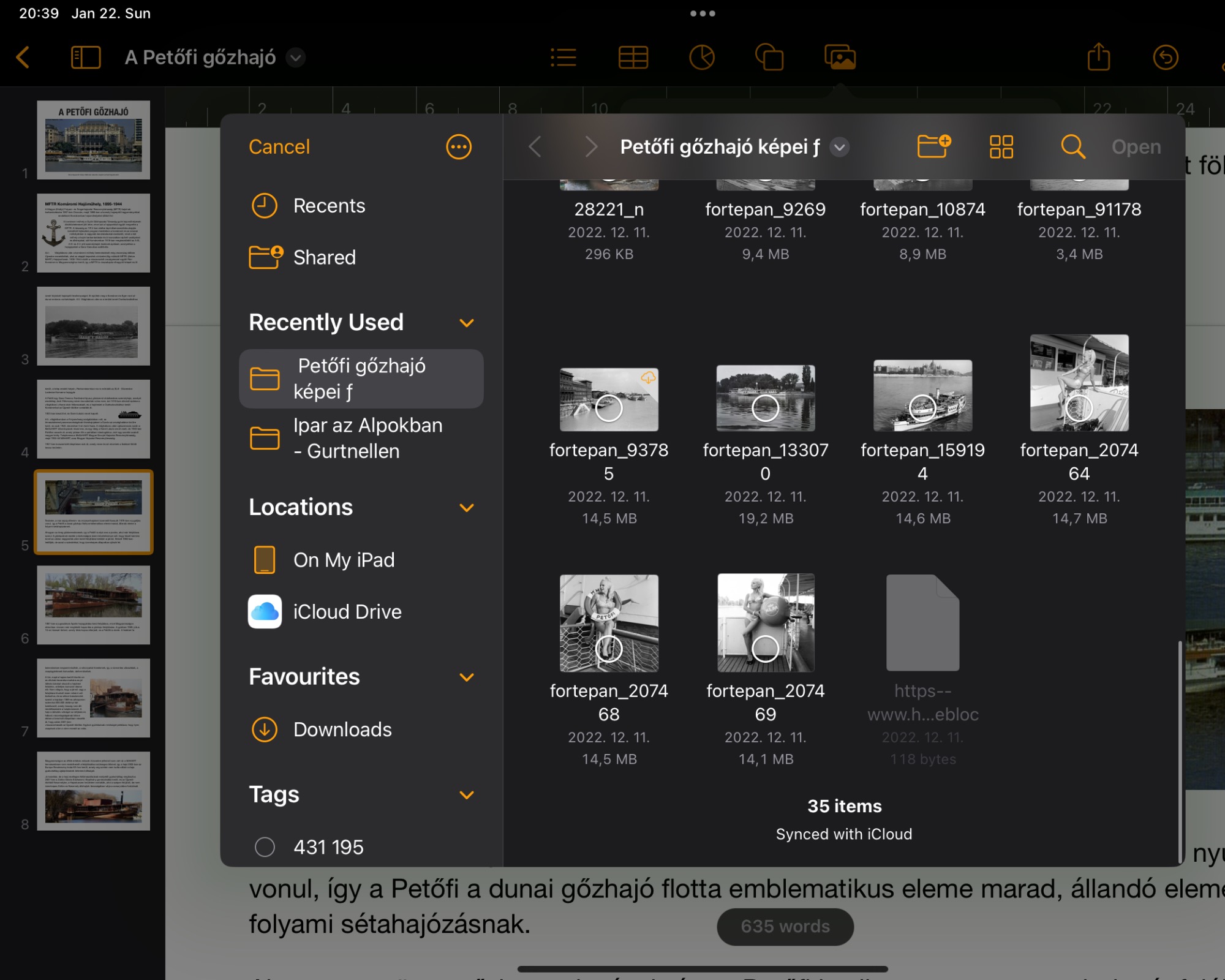
Task: Insert a table with the table icon
Action: click(x=633, y=58)
